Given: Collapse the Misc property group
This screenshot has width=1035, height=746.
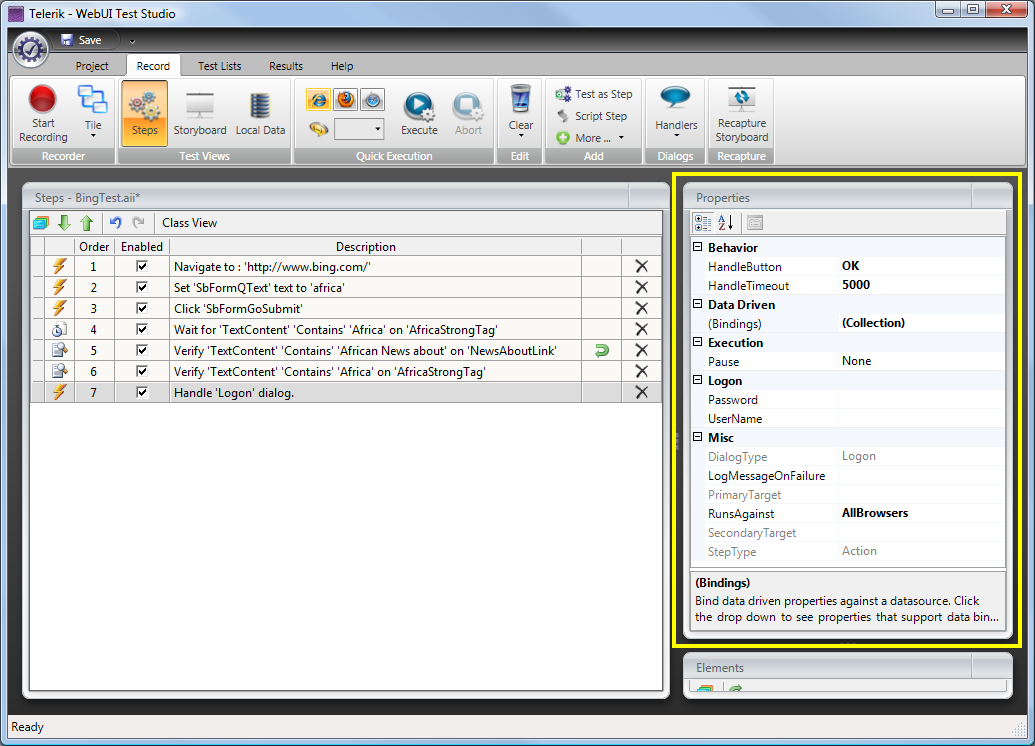Looking at the screenshot, I should click(698, 437).
